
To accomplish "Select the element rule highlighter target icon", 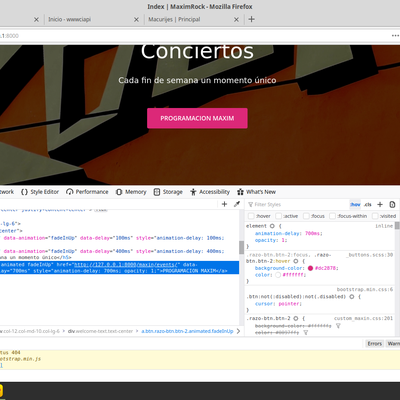I will (x=272, y=226).
